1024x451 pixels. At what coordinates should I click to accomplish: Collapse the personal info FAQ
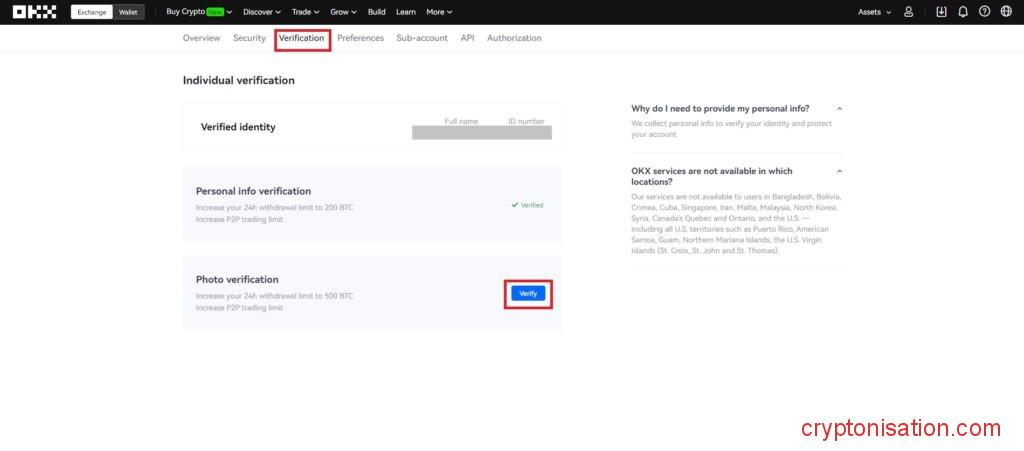coord(839,108)
